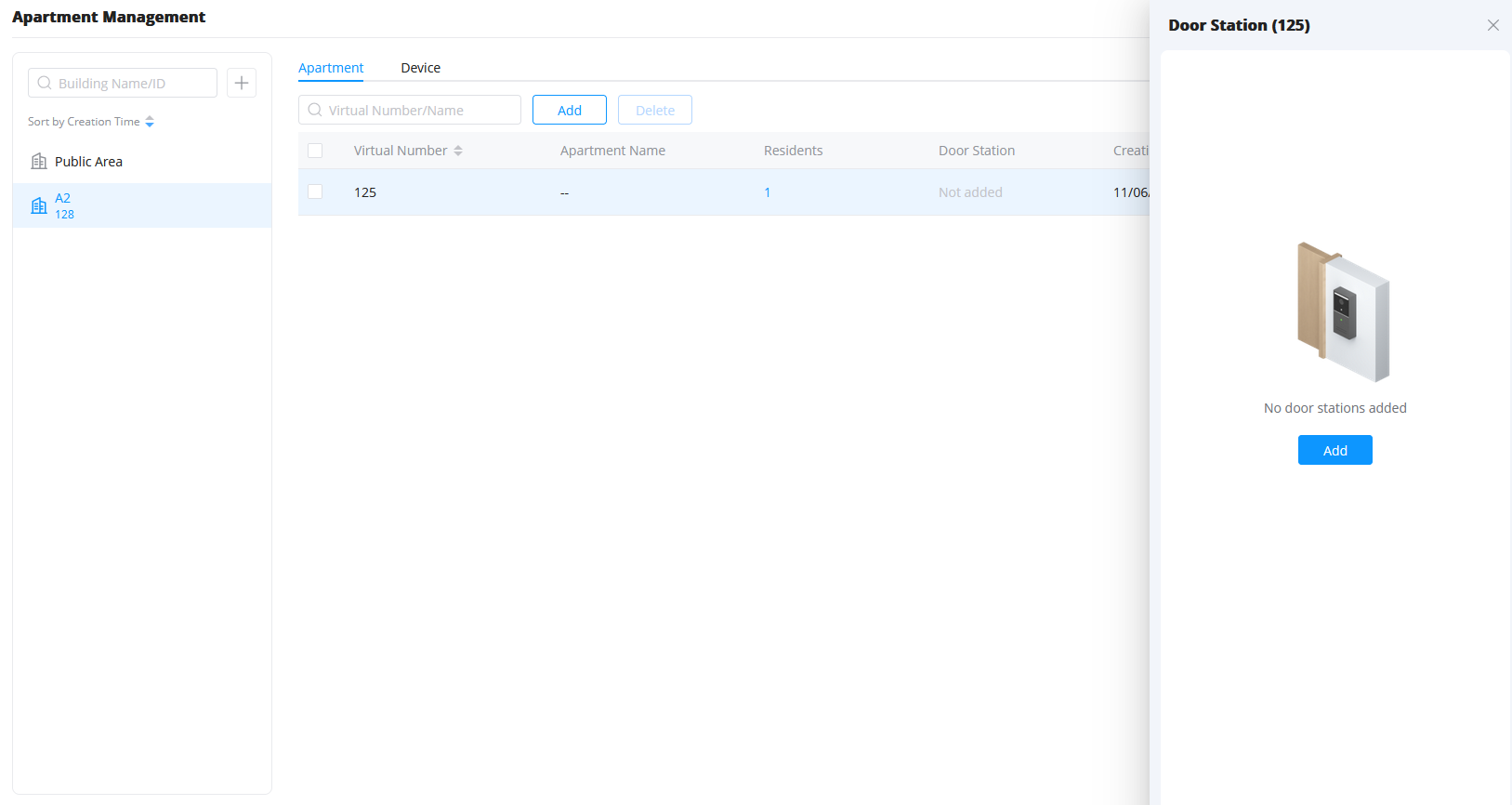Click the Delete button

655,110
